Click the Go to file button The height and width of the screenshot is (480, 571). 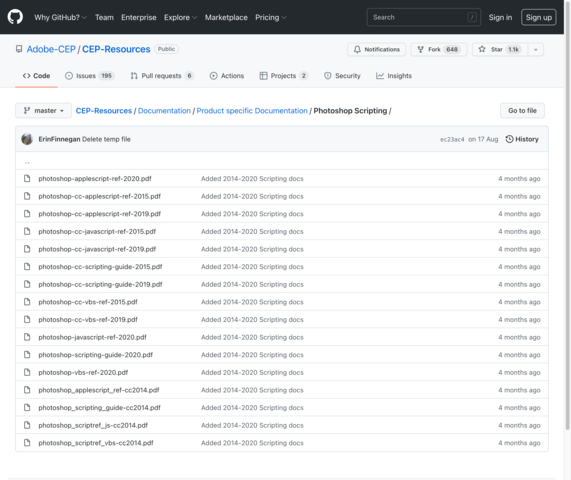(x=522, y=110)
